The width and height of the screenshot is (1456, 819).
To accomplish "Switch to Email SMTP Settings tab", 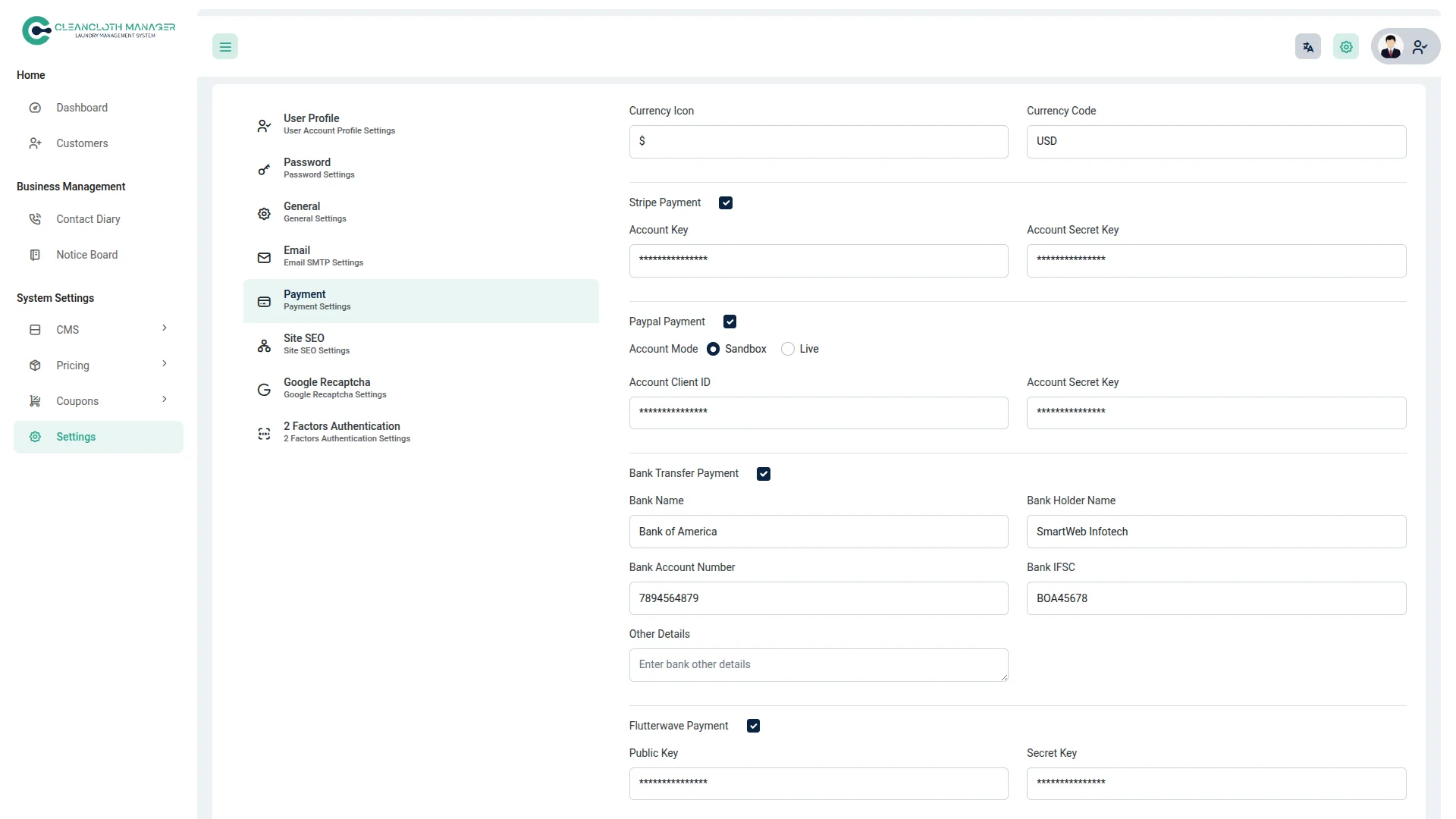I will (x=323, y=256).
